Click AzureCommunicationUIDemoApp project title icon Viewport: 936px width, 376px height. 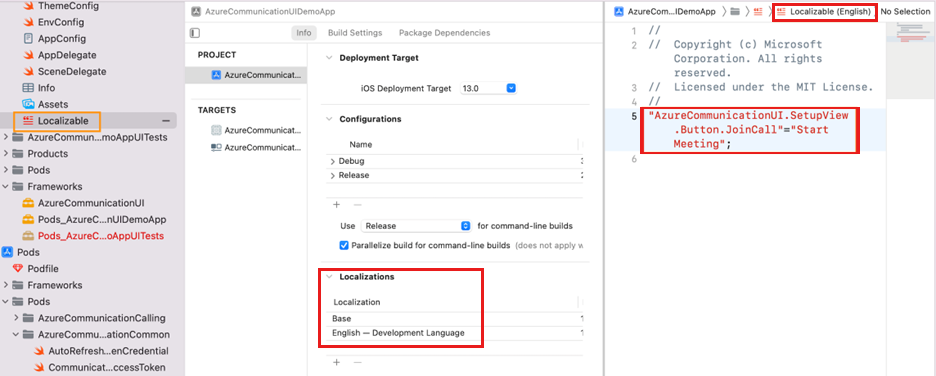tap(196, 11)
